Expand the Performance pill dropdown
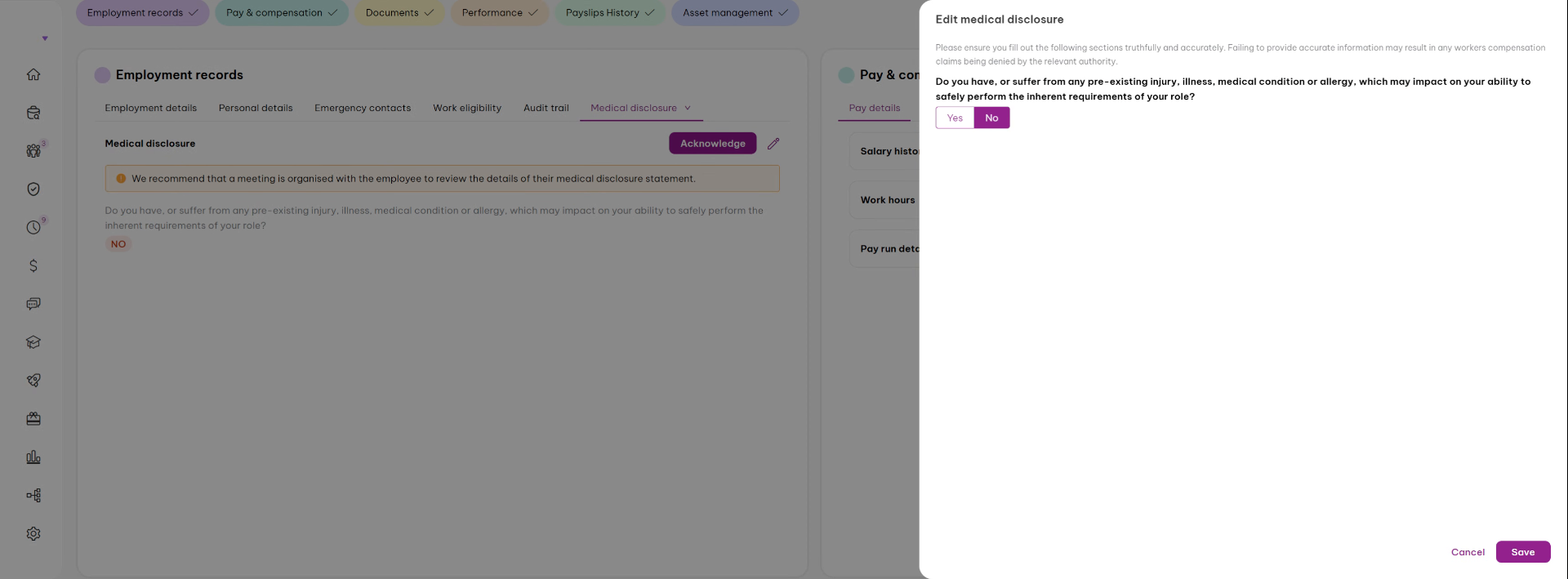The height and width of the screenshot is (579, 1568). (x=500, y=12)
